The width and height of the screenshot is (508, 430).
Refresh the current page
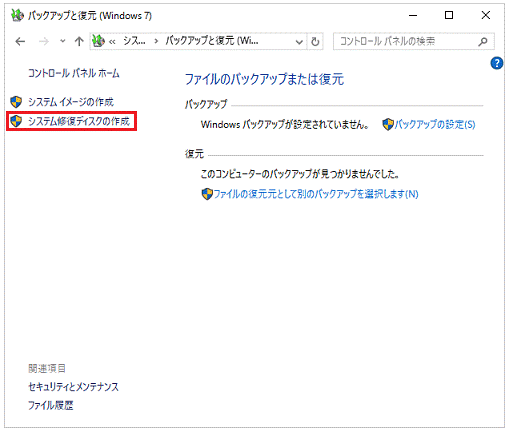pyautogui.click(x=315, y=42)
